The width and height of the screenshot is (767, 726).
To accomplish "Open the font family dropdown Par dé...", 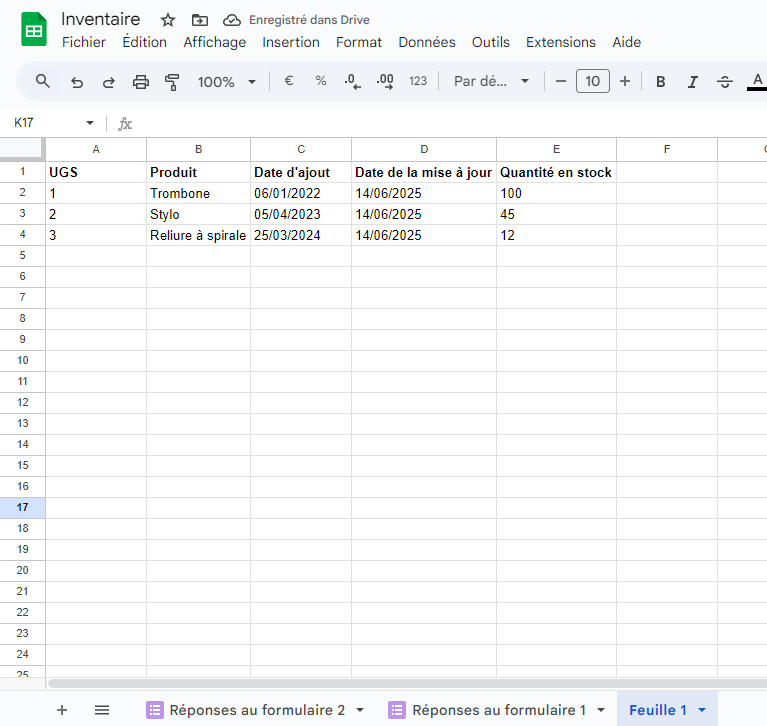I will coord(491,81).
